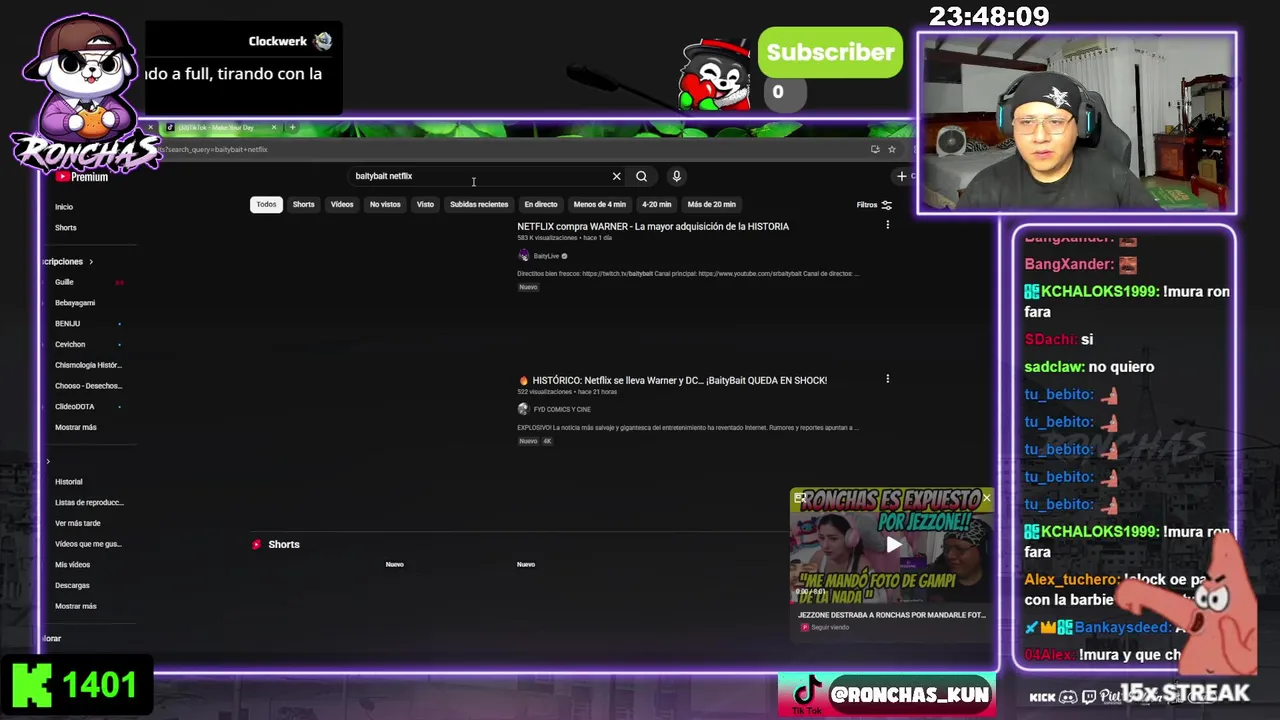Open Mis videos in sidebar

[72, 565]
